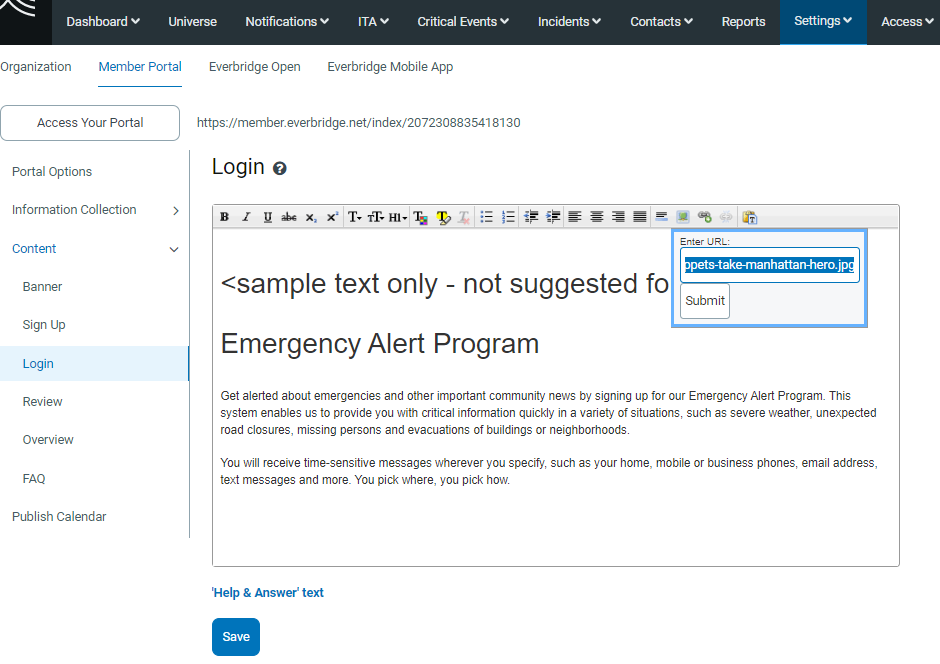Align text right

click(618, 217)
